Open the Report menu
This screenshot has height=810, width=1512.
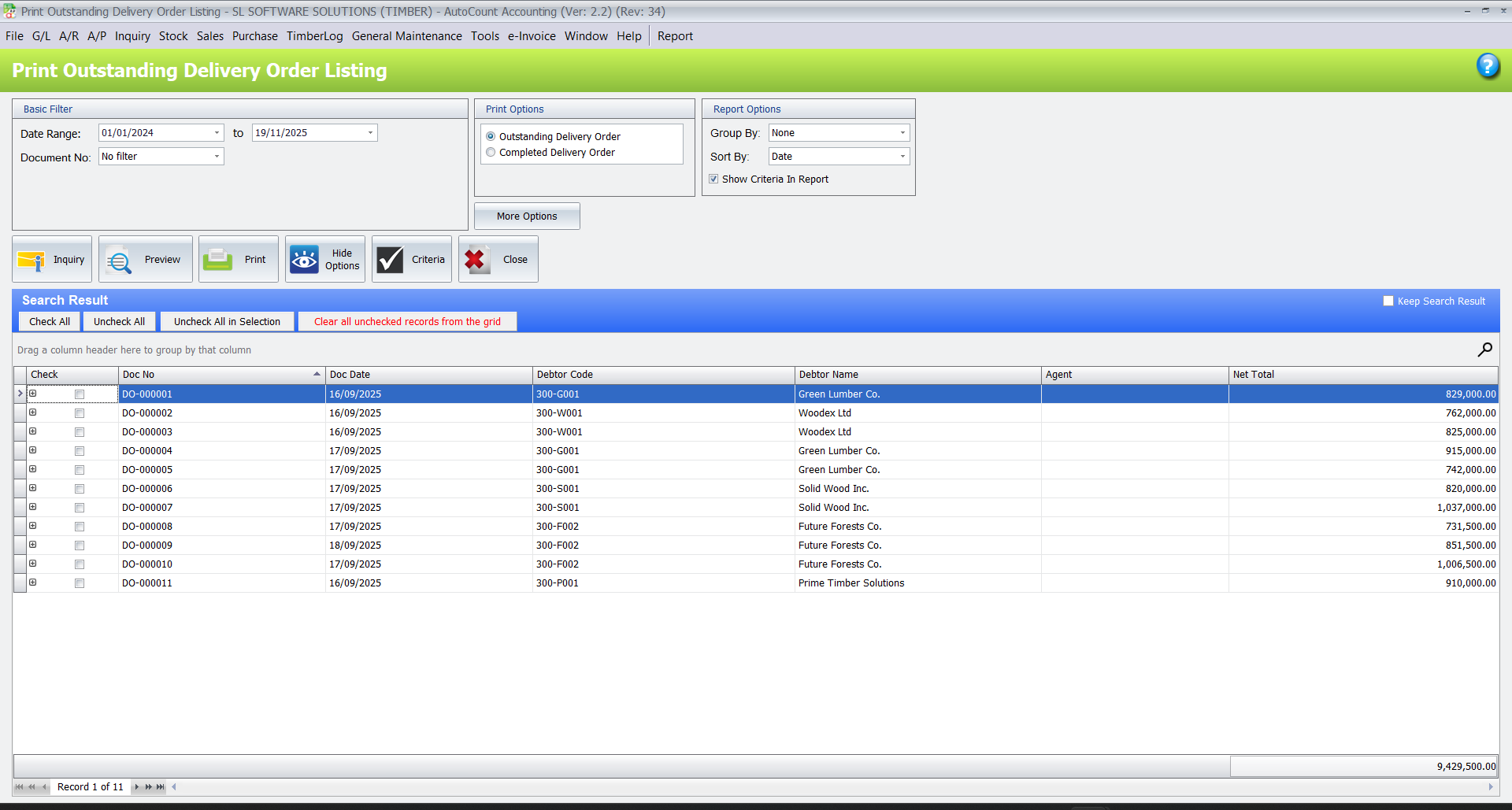(675, 35)
